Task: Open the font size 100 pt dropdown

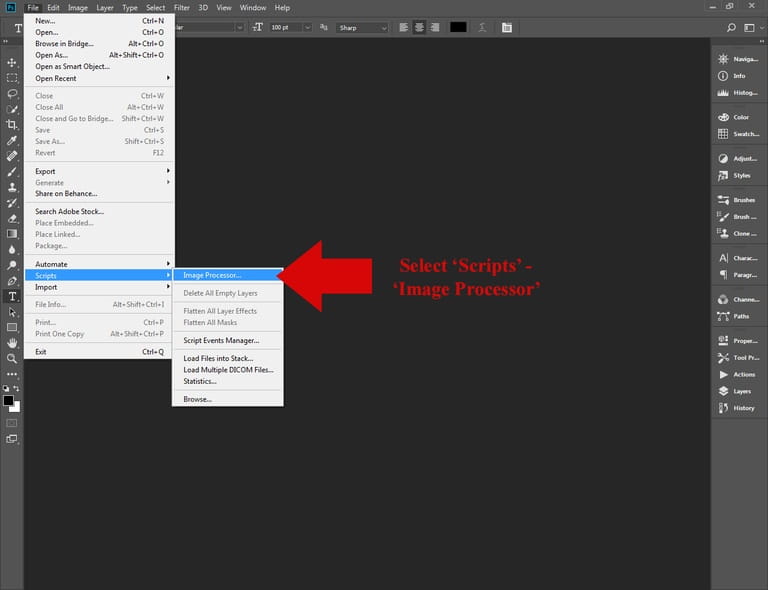Action: (x=308, y=27)
